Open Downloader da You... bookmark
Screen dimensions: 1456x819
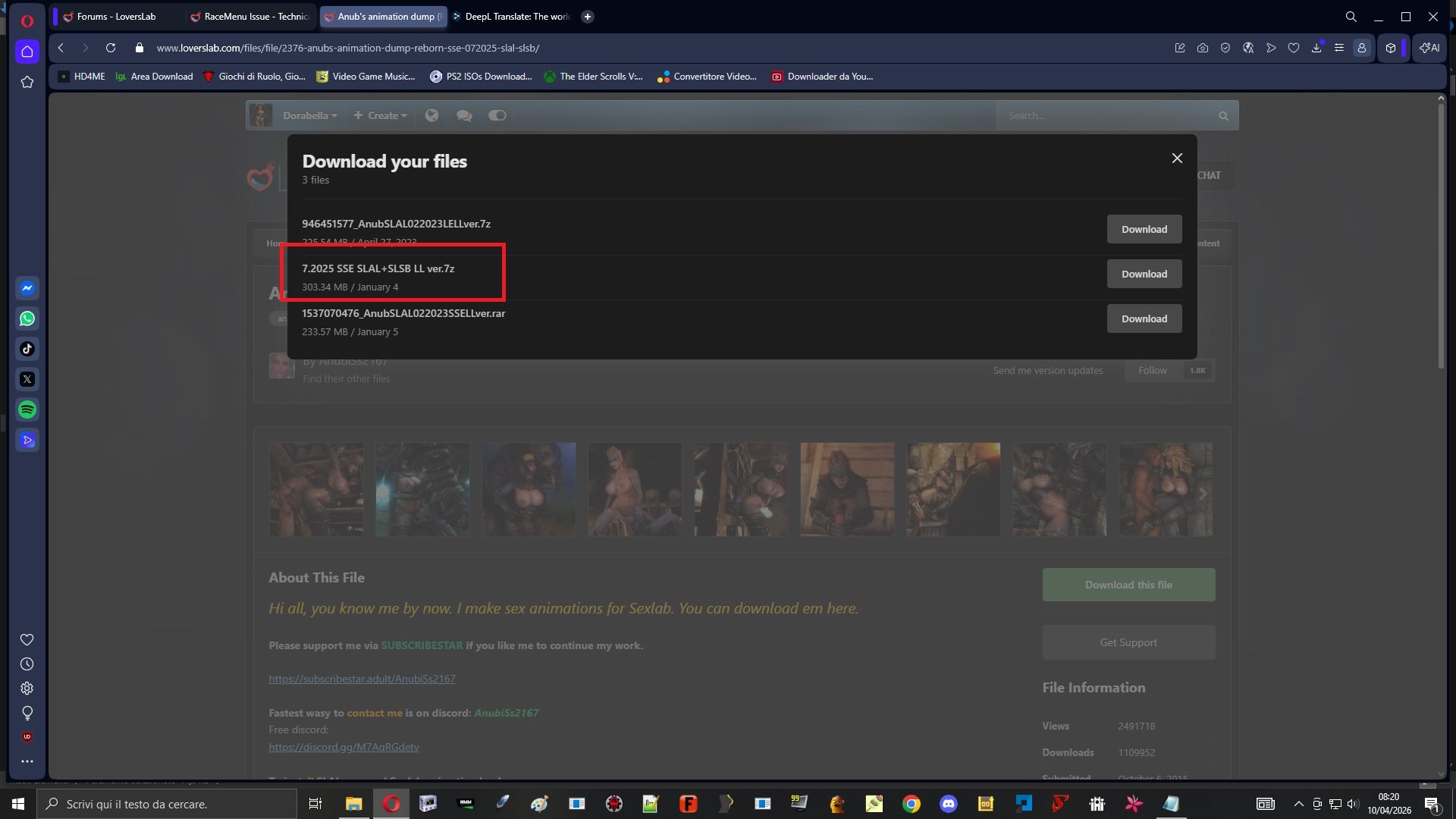pos(823,77)
